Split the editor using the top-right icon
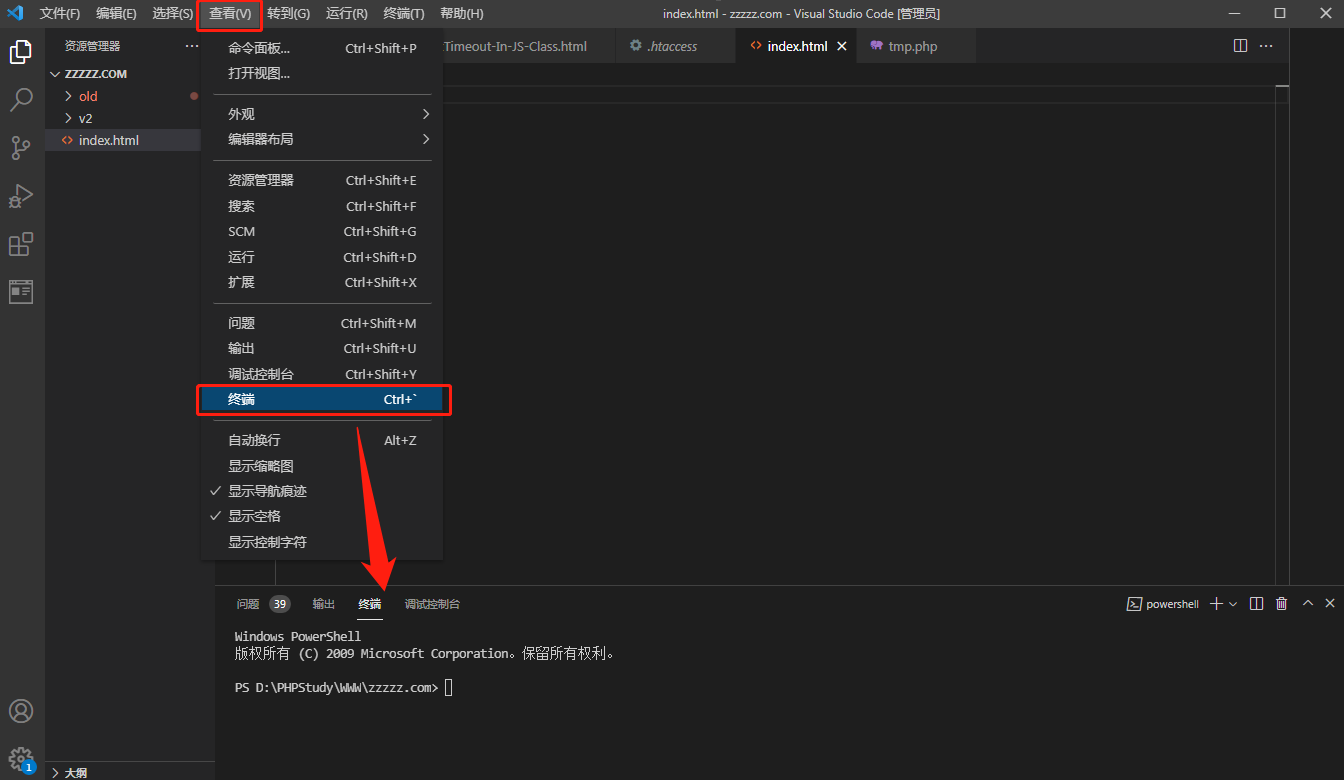 click(1239, 45)
